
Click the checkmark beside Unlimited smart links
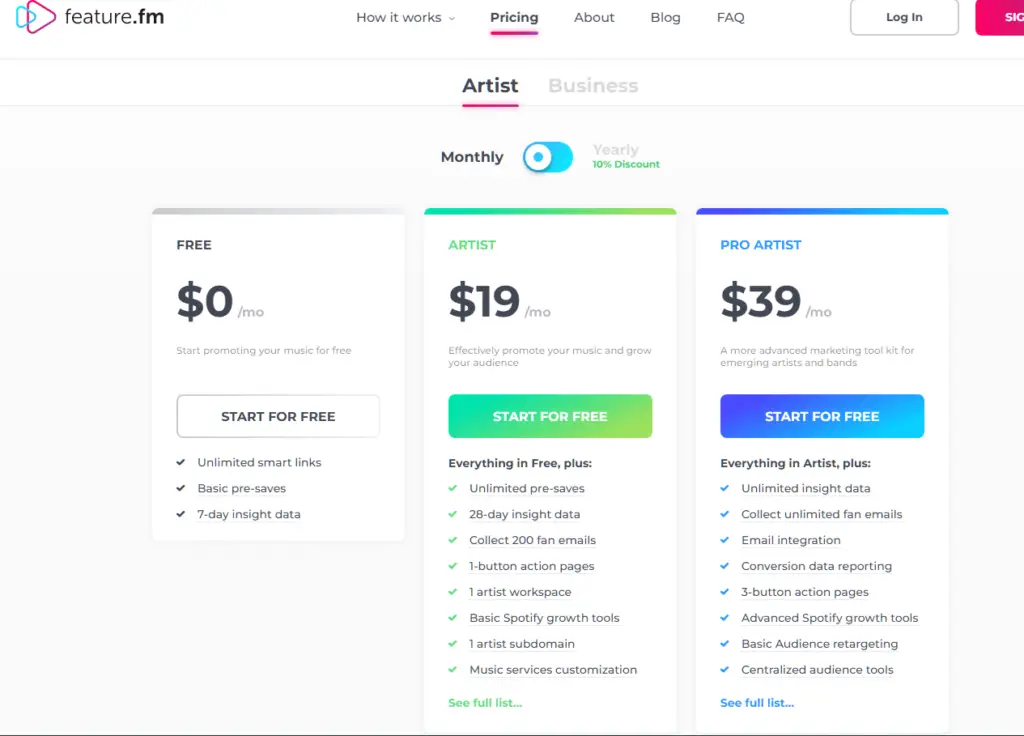tap(181, 462)
